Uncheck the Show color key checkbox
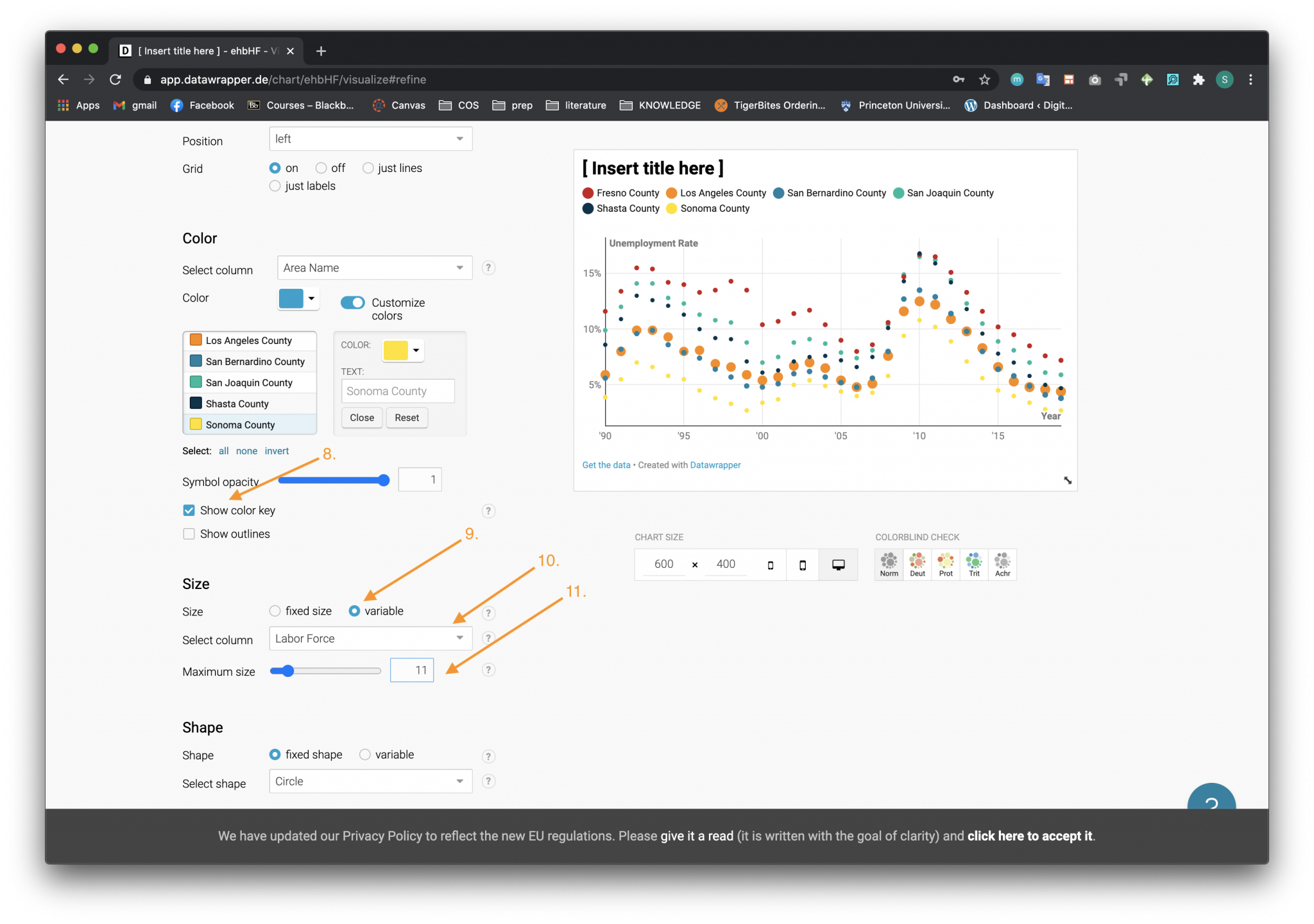 tap(189, 510)
